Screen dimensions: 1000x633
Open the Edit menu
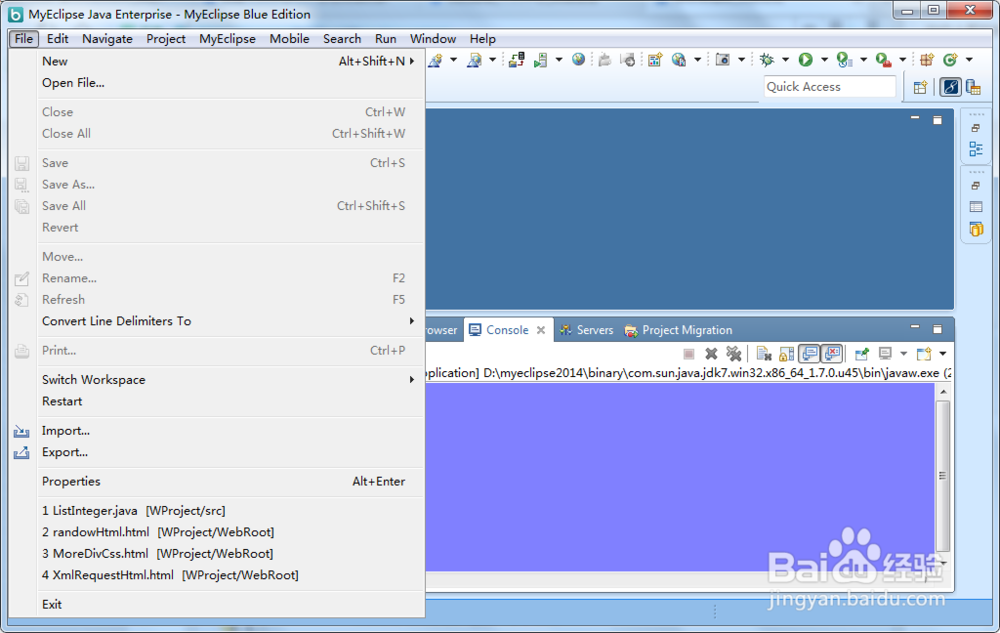pos(57,39)
